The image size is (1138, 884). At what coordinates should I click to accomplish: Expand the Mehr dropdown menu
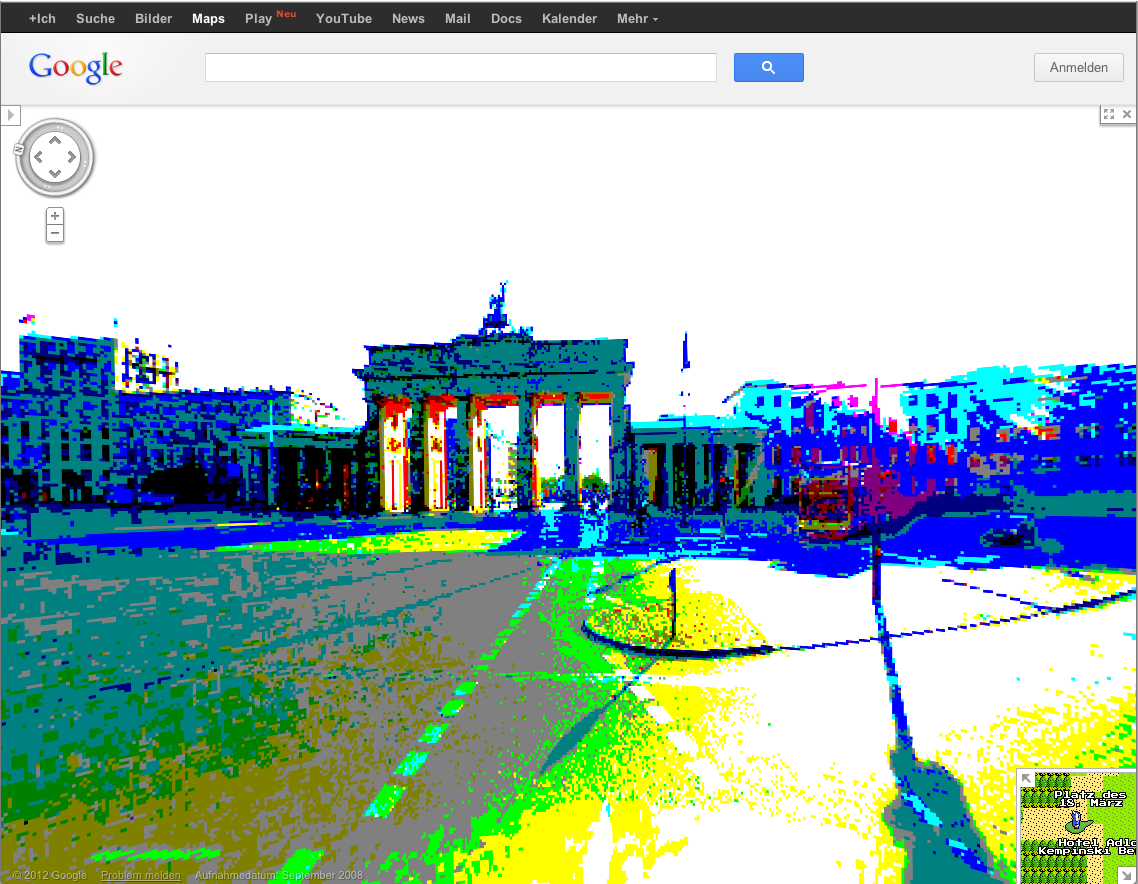click(637, 19)
